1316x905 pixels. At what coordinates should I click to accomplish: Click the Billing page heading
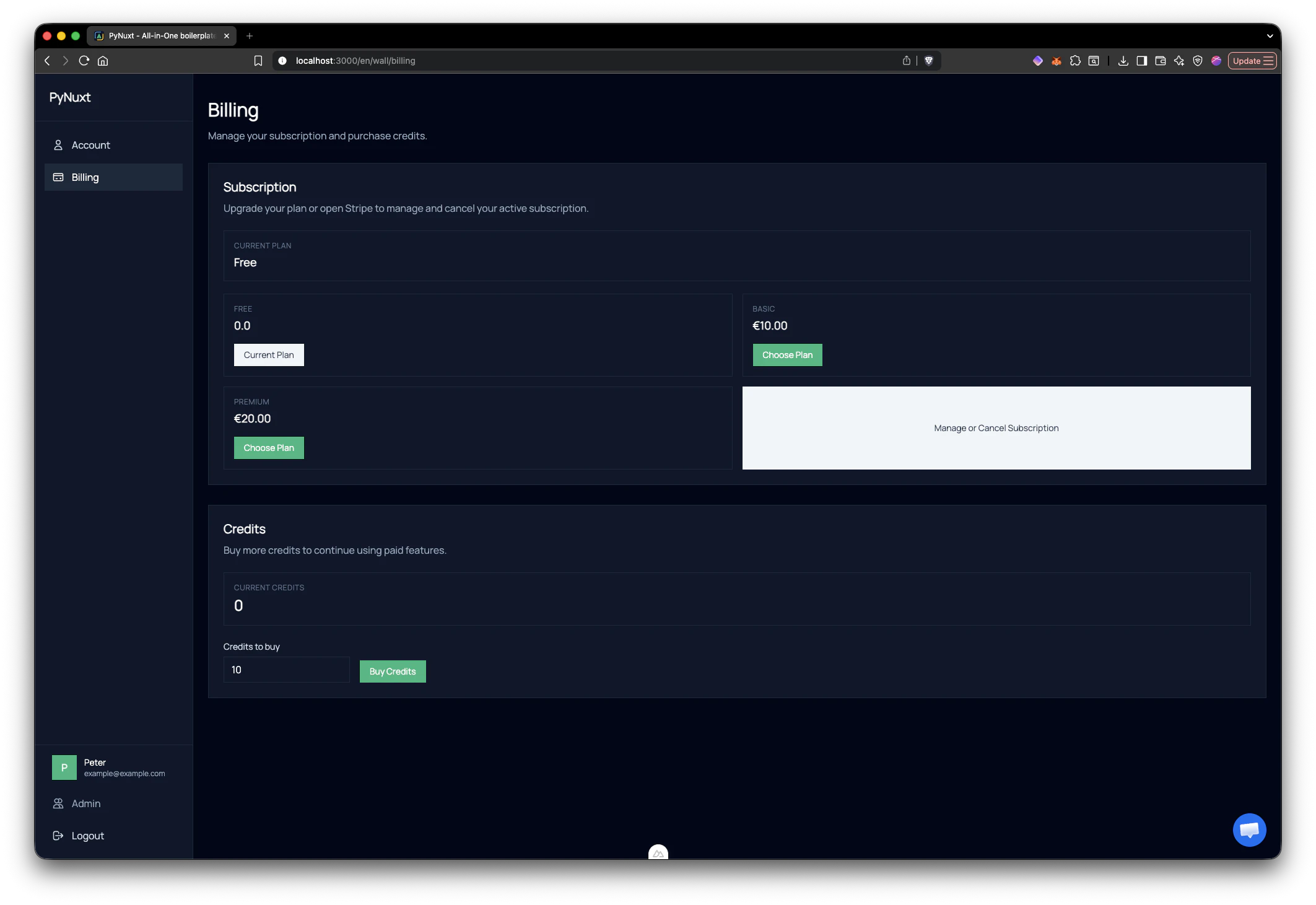pyautogui.click(x=233, y=110)
